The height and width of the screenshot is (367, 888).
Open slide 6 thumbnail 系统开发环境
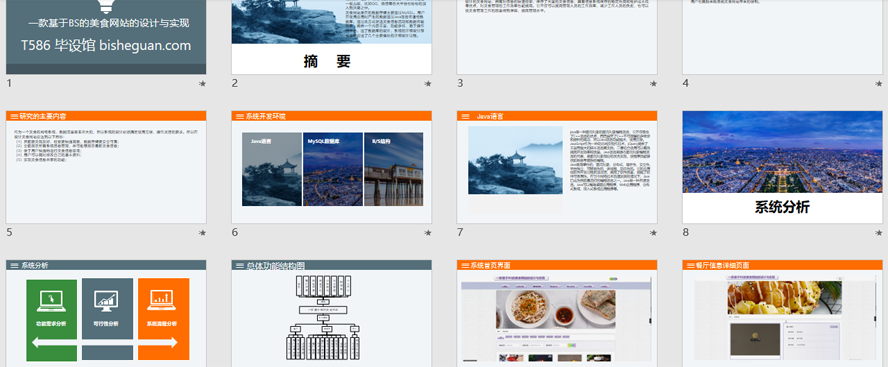[331, 167]
